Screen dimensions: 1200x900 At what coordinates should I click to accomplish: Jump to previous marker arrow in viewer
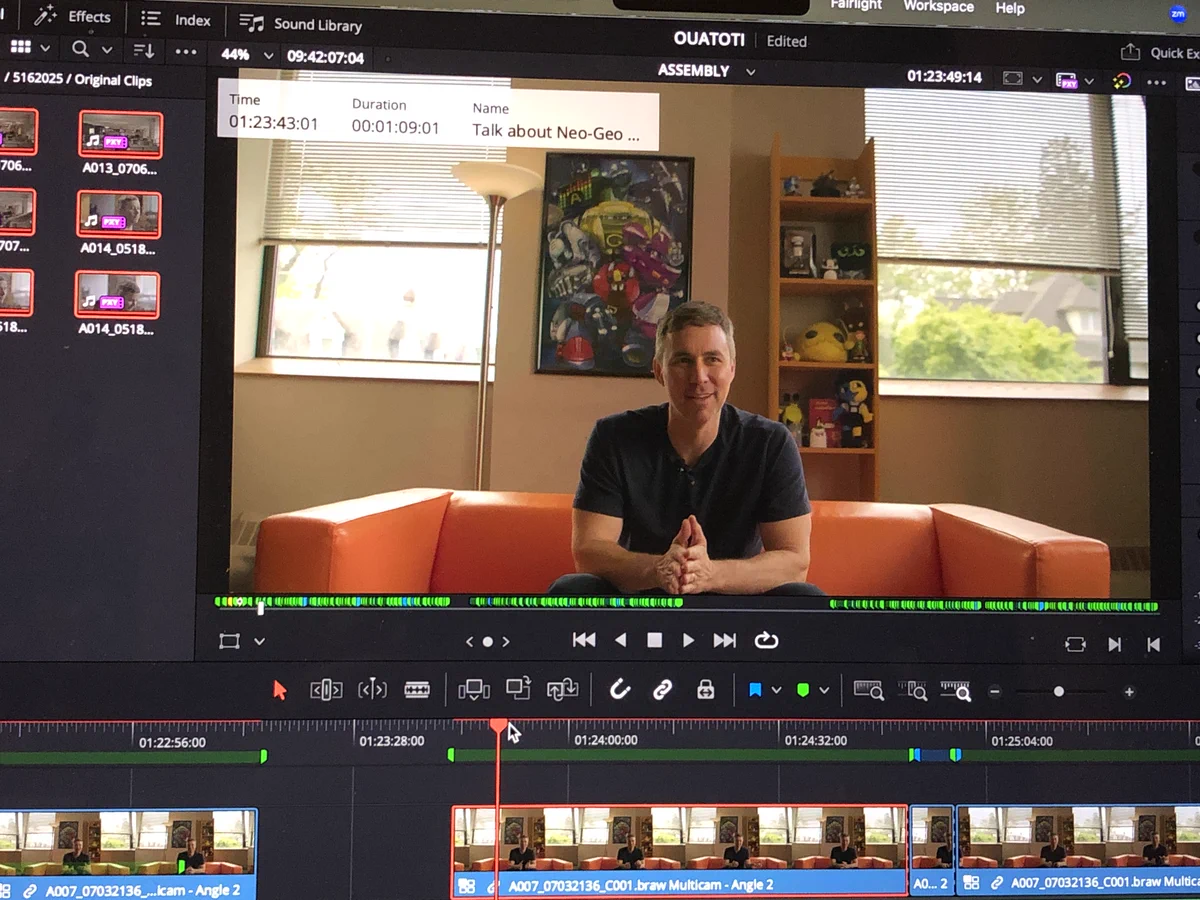coord(470,642)
